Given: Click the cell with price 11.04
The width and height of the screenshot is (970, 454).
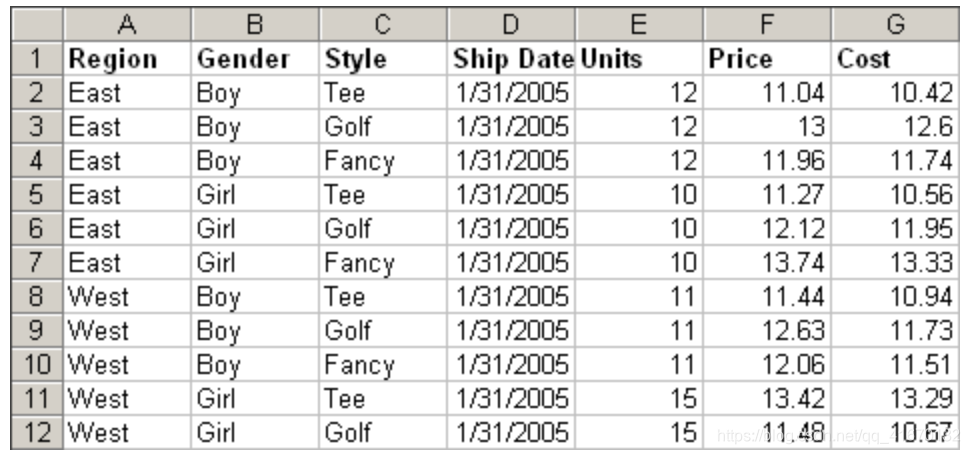Looking at the screenshot, I should pos(767,93).
